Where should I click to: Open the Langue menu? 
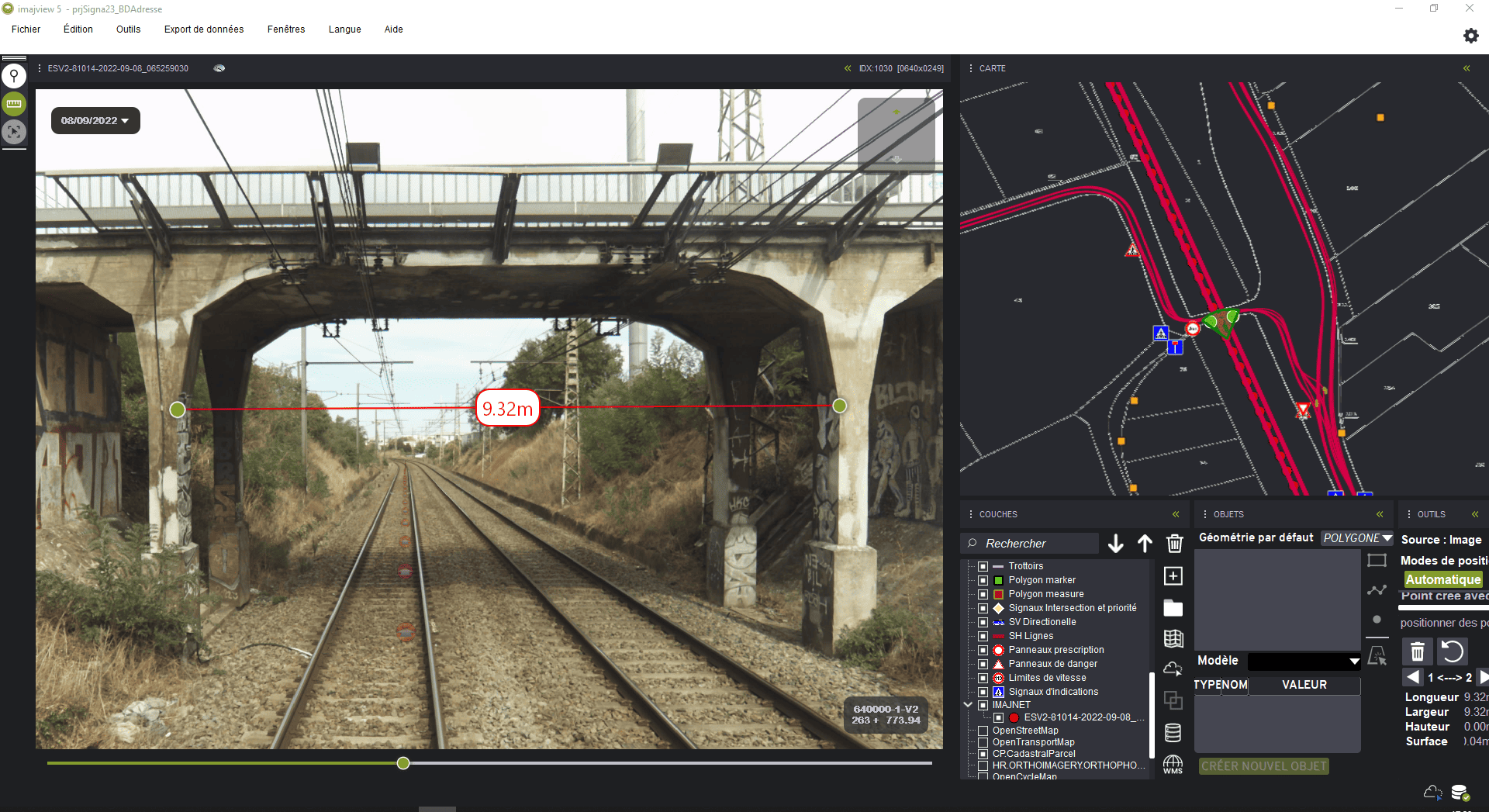tap(345, 29)
